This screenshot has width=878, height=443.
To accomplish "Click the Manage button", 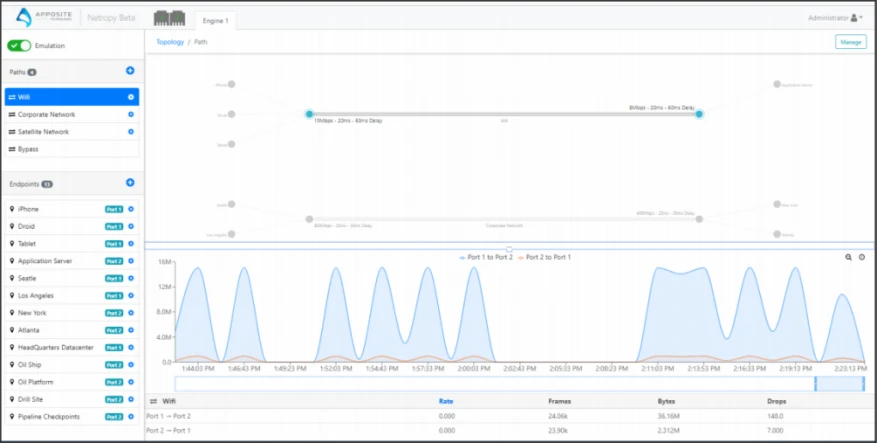I will pyautogui.click(x=850, y=42).
